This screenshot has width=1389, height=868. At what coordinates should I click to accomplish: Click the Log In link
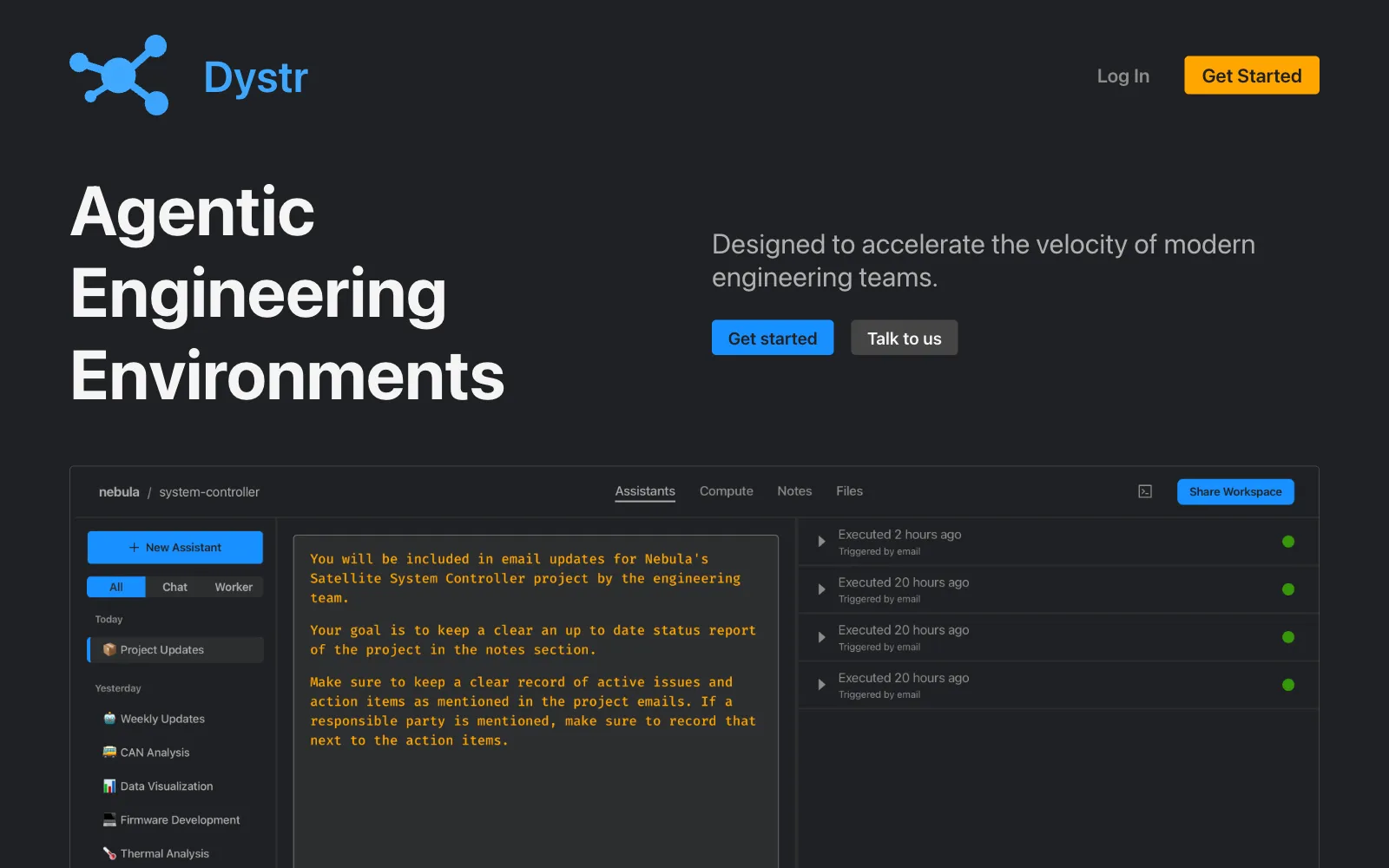[x=1122, y=76]
